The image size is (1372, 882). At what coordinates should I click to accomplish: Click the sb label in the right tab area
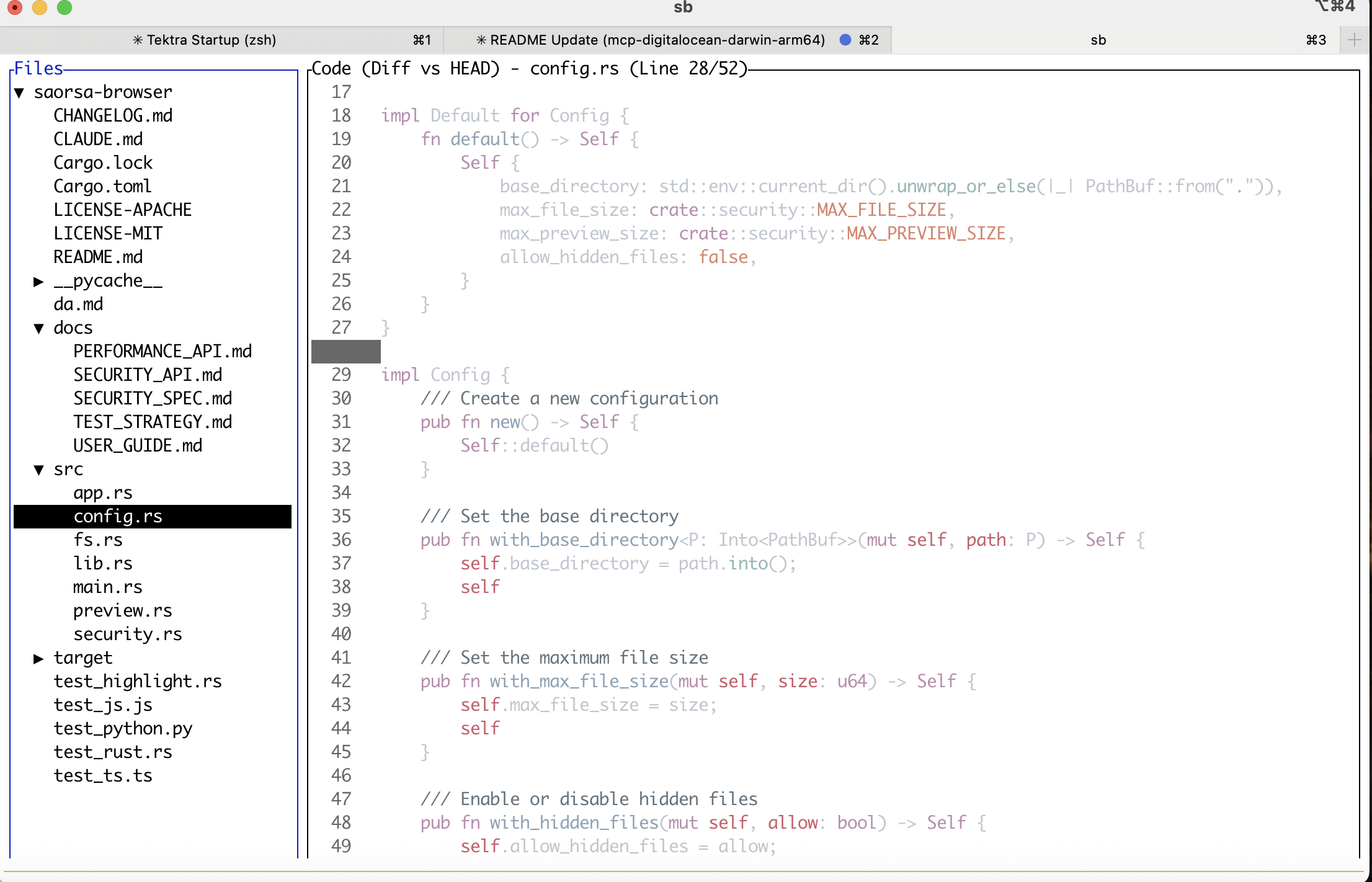click(1098, 40)
